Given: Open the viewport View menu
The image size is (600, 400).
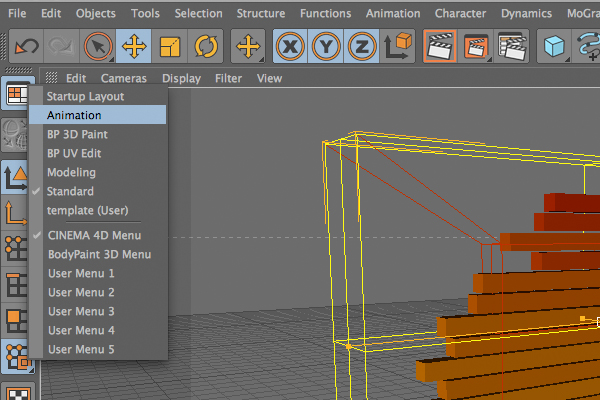Looking at the screenshot, I should [269, 78].
